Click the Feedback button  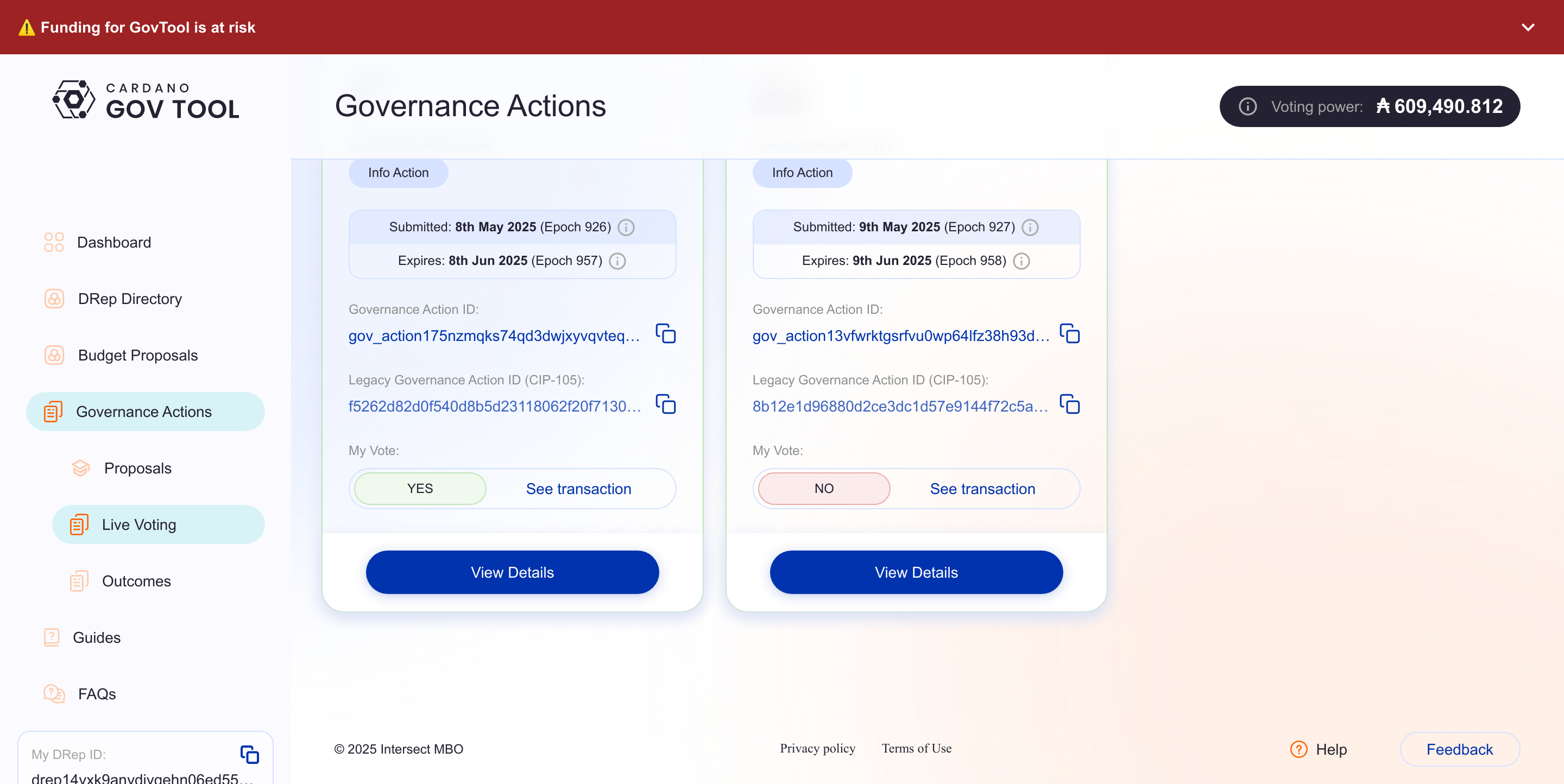1459,749
